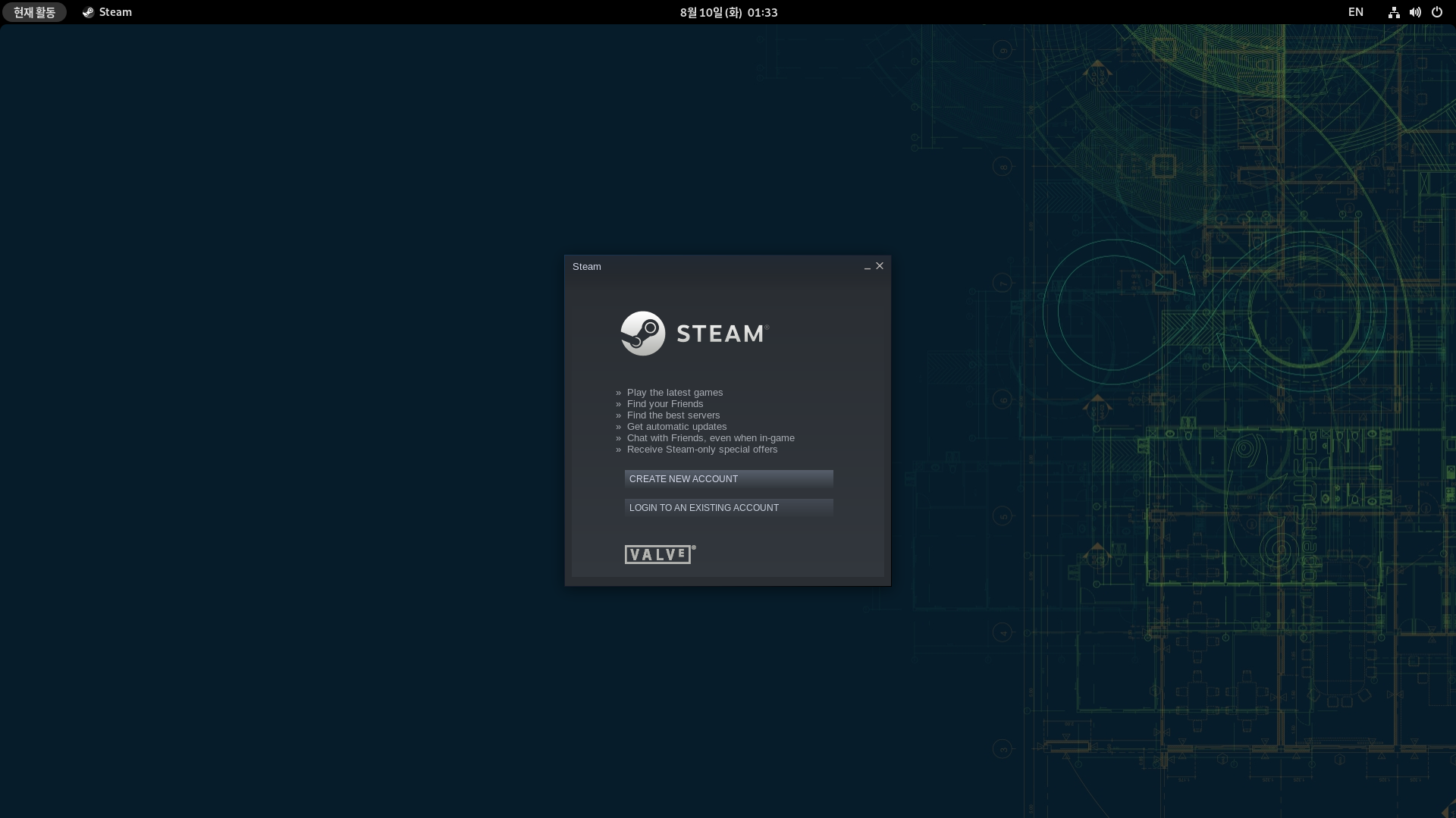The width and height of the screenshot is (1456, 818).
Task: Minimize the Steam dialog window
Action: 868,267
